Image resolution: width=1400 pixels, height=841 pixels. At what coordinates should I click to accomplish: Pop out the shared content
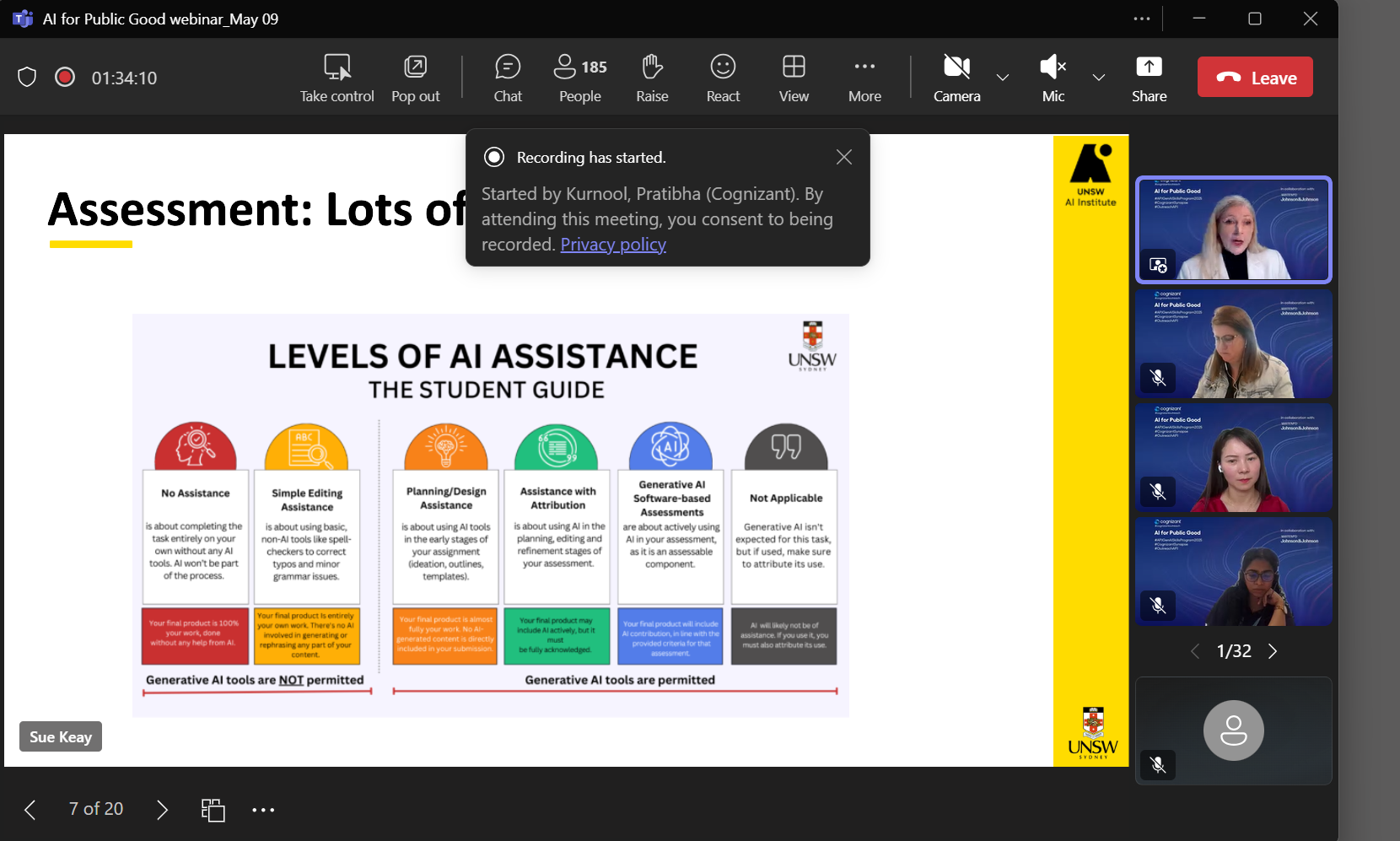click(415, 77)
